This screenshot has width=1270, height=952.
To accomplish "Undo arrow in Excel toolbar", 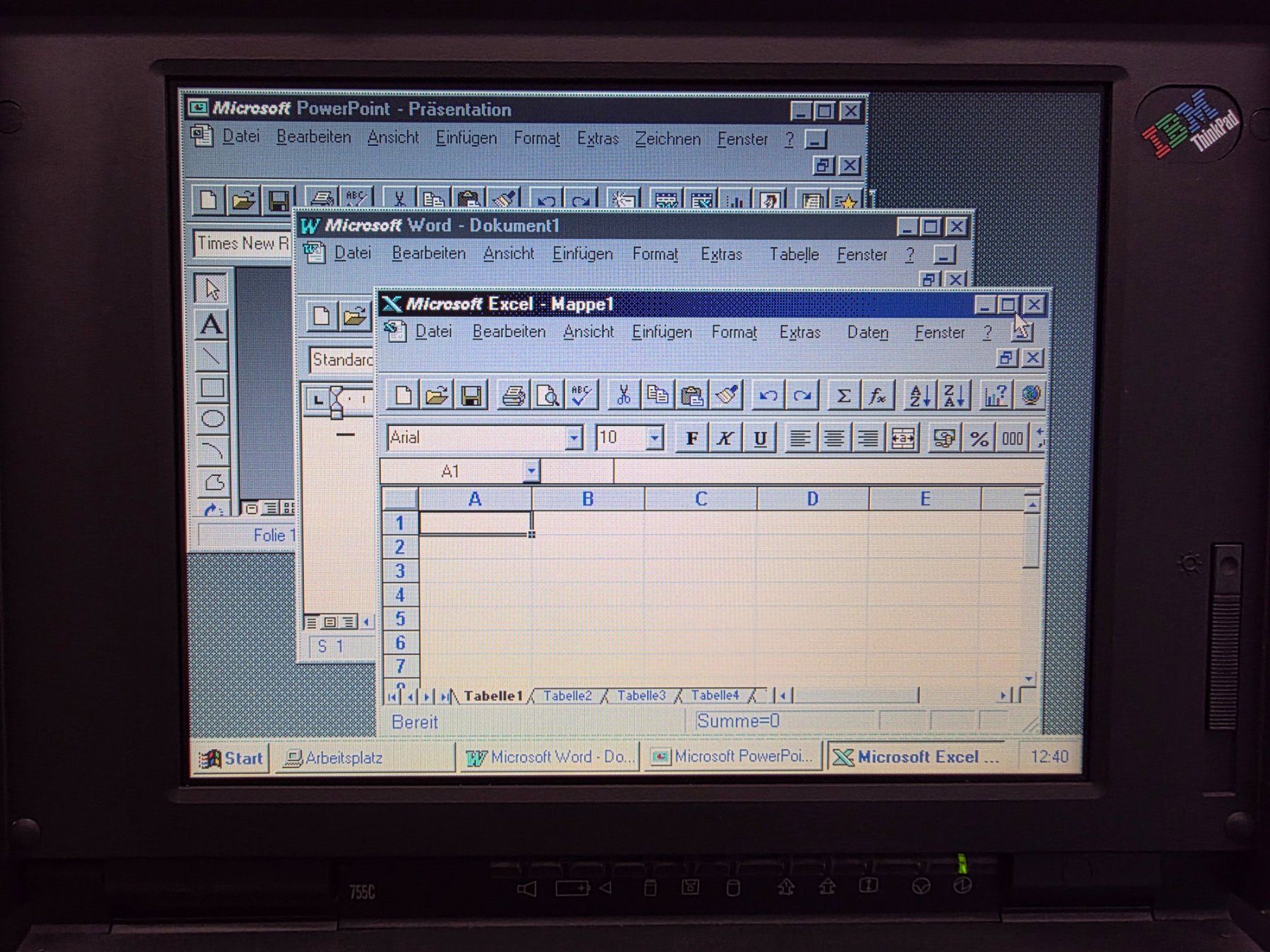I will click(768, 396).
